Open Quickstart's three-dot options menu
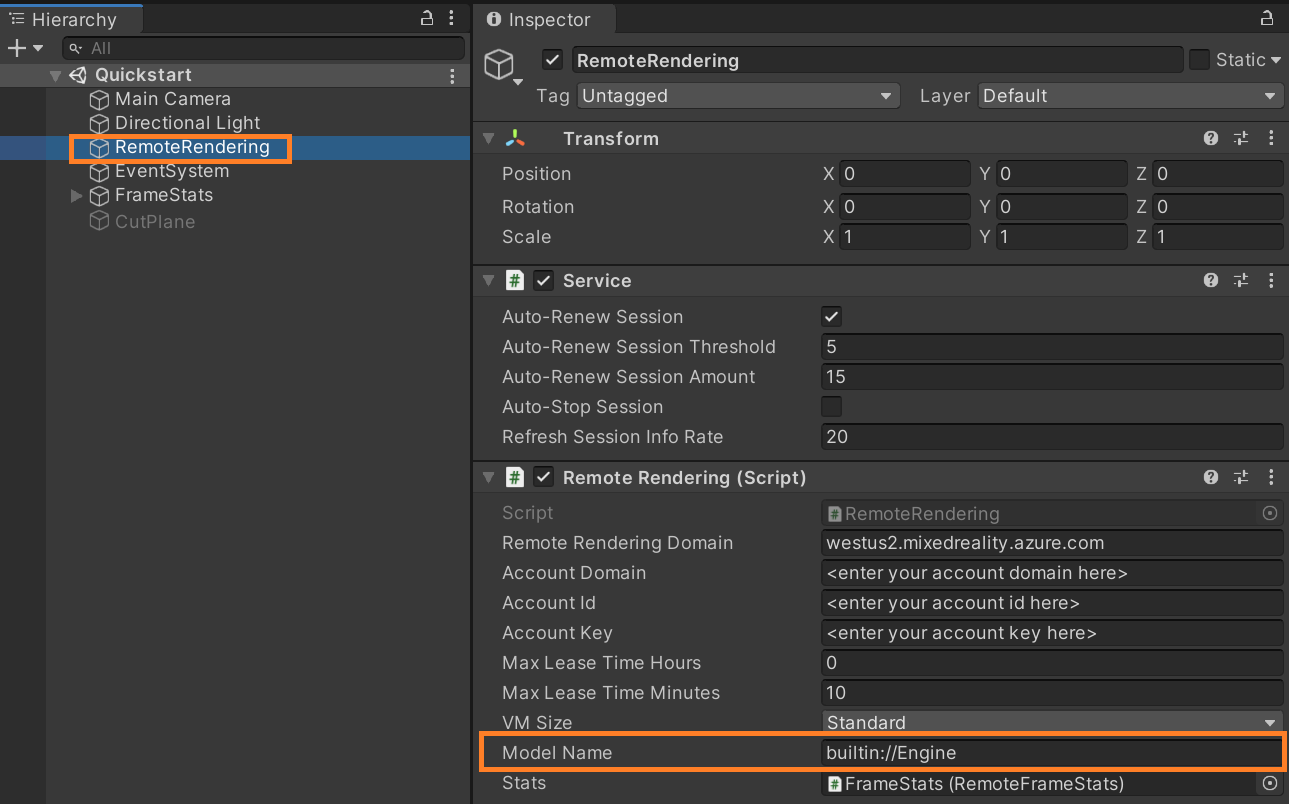 point(452,75)
